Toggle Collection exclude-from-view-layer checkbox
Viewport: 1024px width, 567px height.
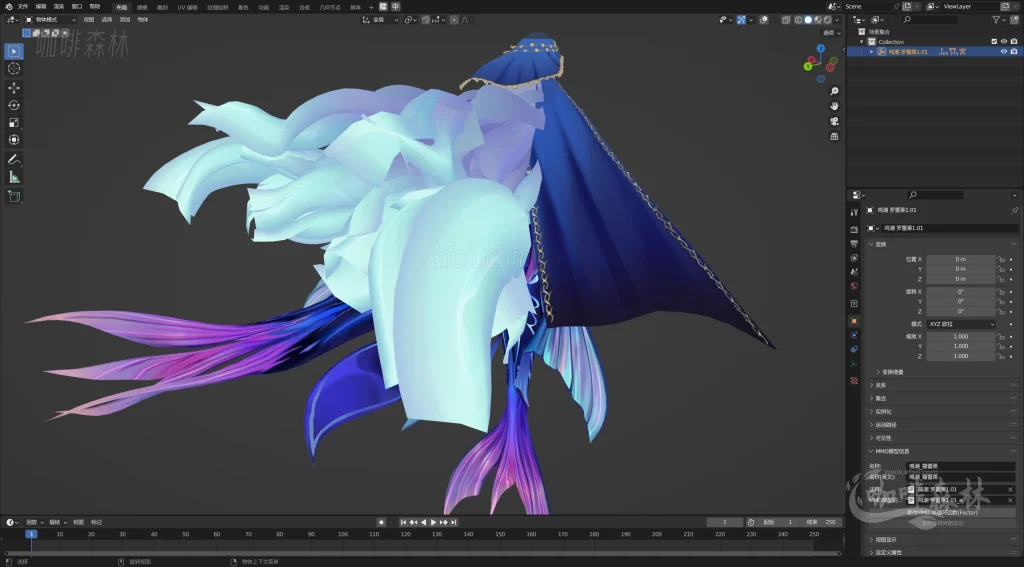click(x=994, y=41)
